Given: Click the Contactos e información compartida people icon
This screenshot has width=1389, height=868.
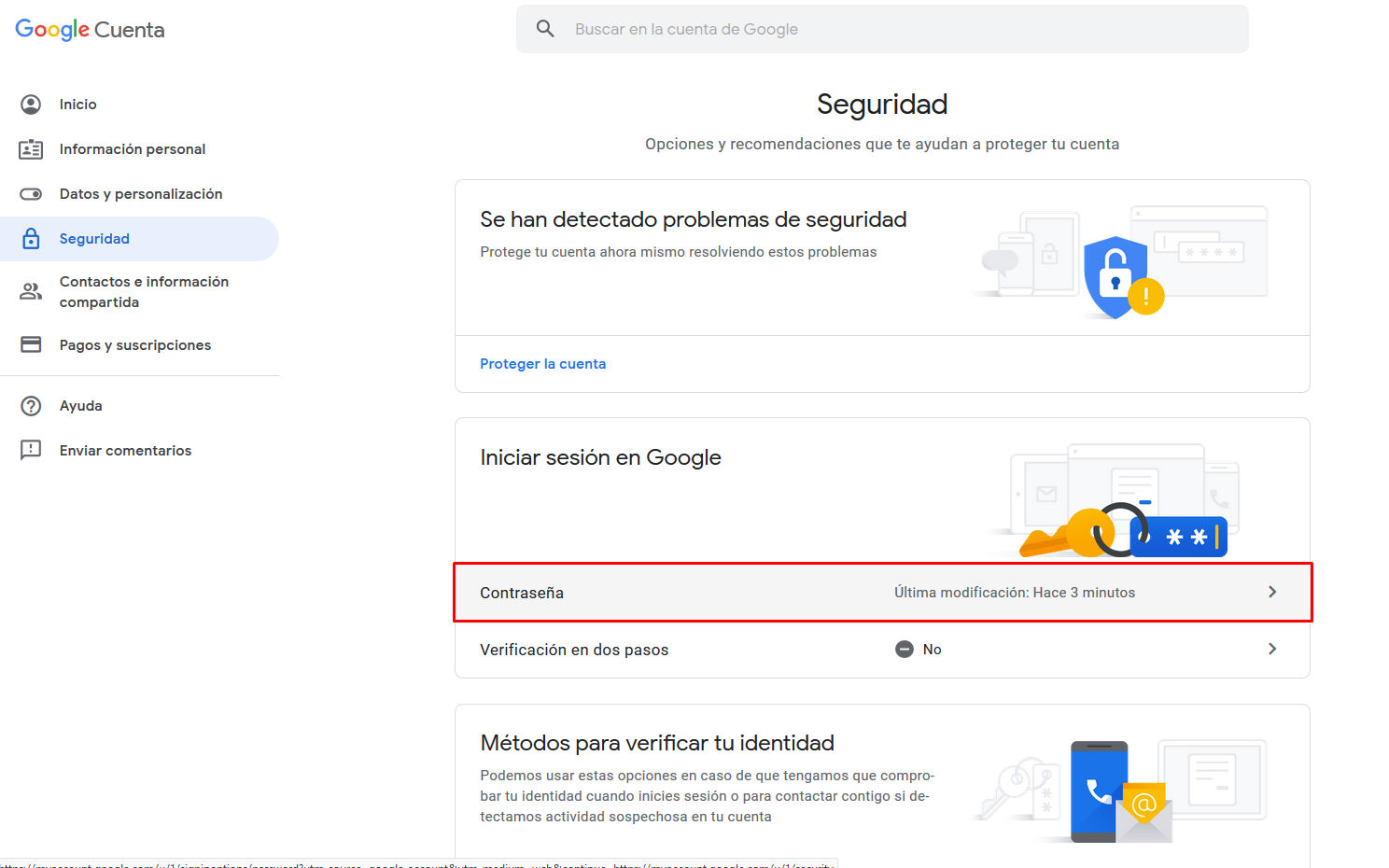Looking at the screenshot, I should 31,291.
